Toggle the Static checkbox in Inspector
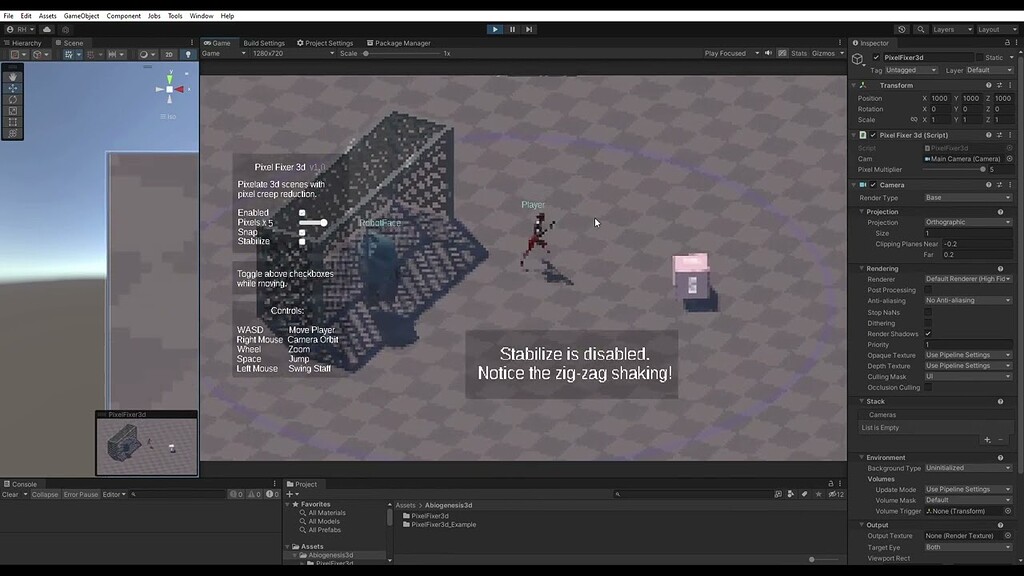 click(978, 57)
